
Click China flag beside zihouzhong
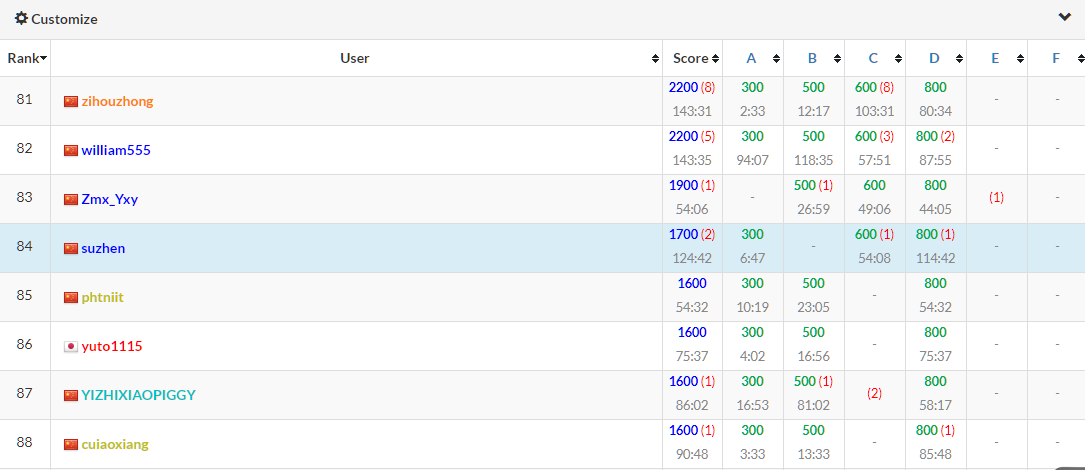(71, 102)
